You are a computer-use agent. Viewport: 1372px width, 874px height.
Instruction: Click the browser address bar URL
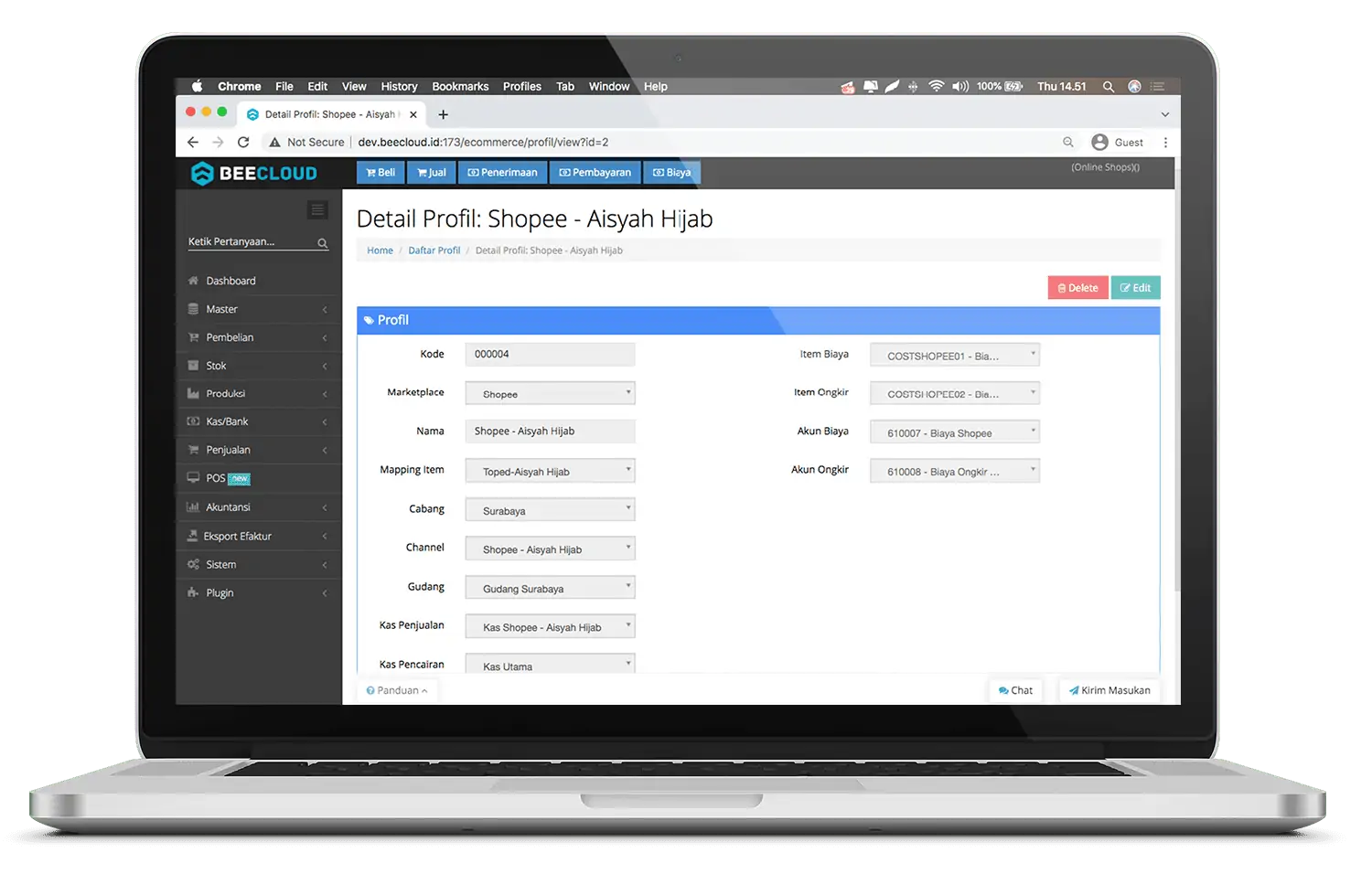point(483,142)
